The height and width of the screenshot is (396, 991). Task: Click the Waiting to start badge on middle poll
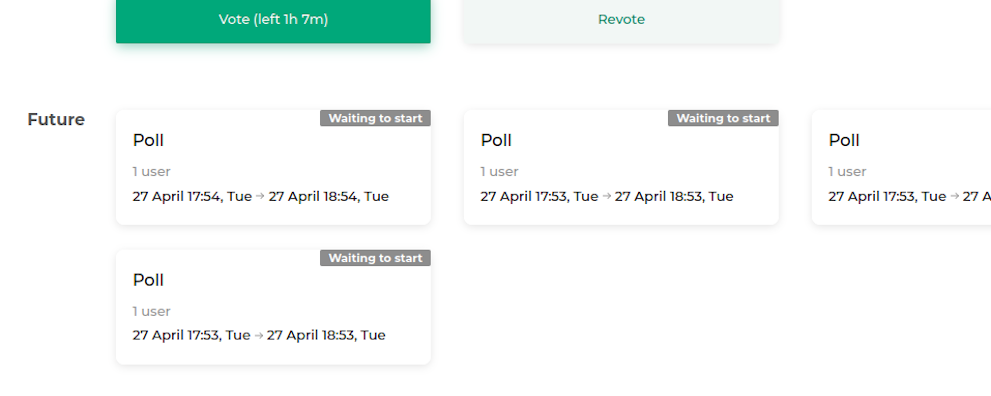723,118
